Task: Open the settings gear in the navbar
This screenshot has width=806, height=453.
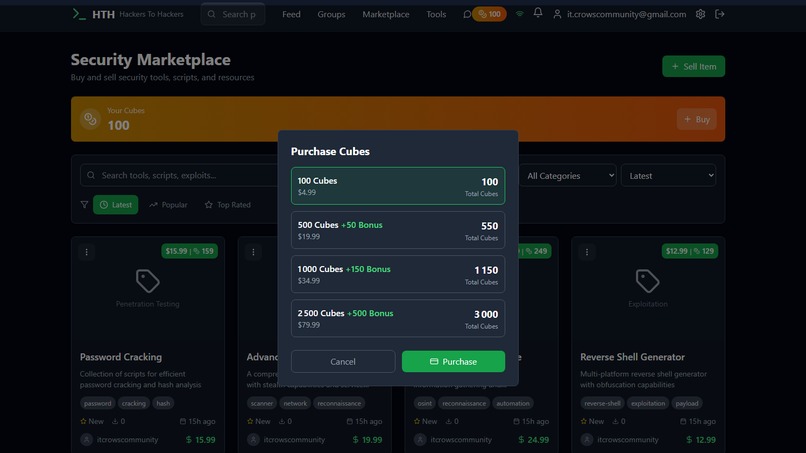Action: 700,14
